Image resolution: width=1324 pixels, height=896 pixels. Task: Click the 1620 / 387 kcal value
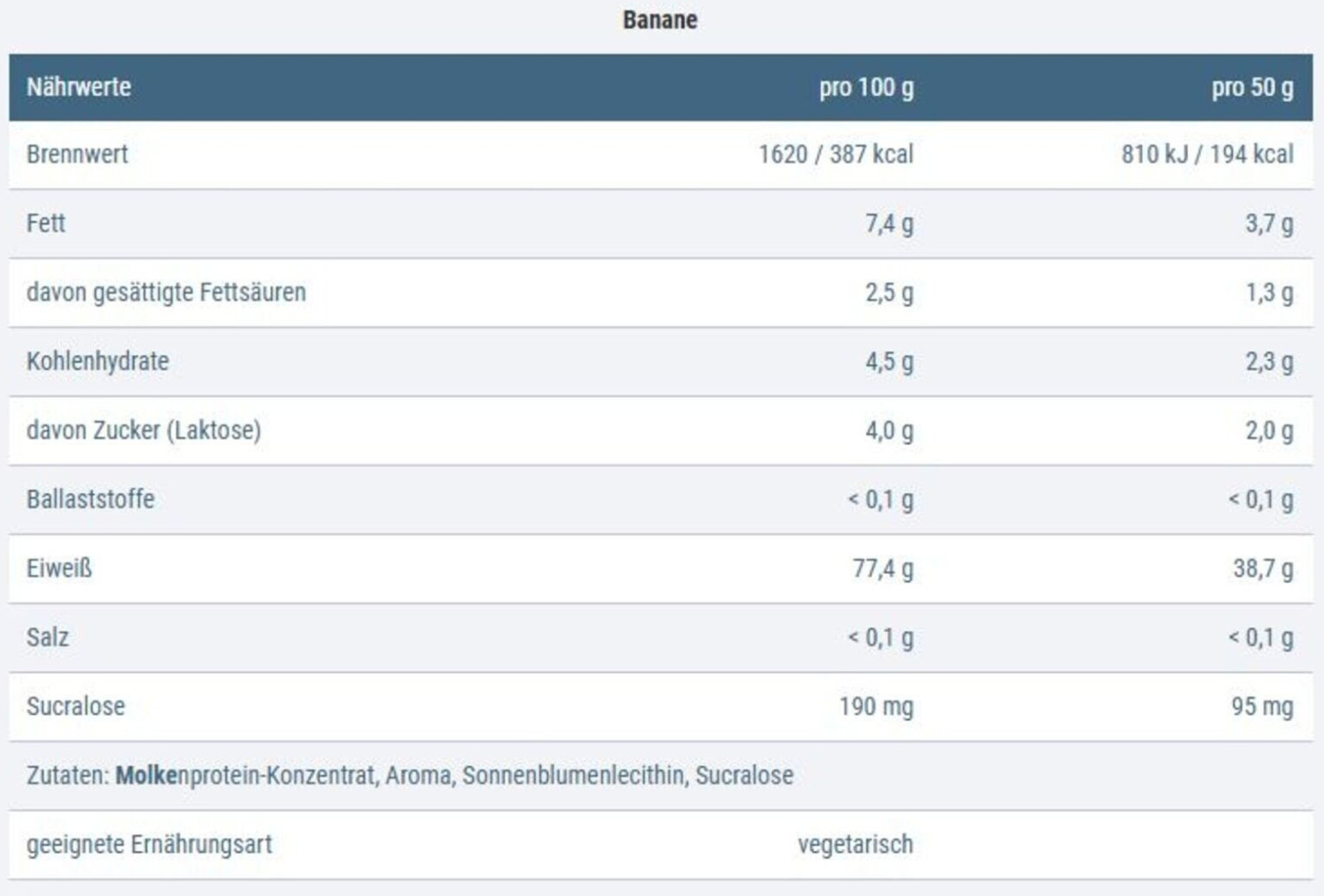[x=836, y=154]
